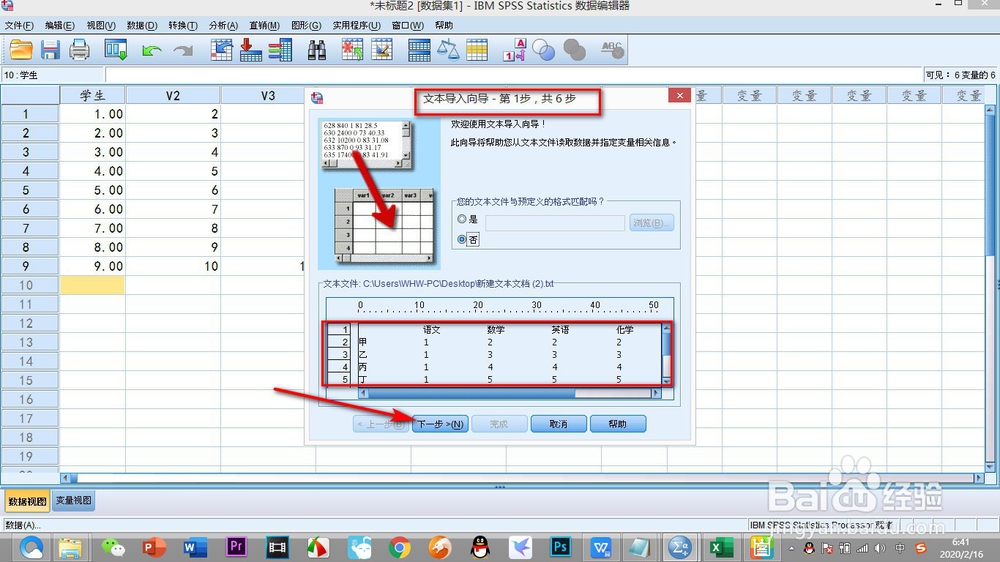Switch to 变量视图 tab
This screenshot has height=562, width=1000.
73,501
